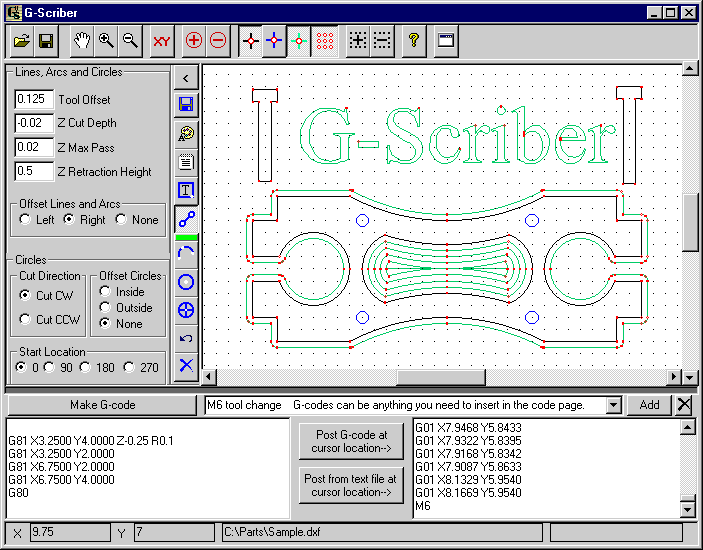Click the X coordinate field showing 9.75

pos(70,533)
